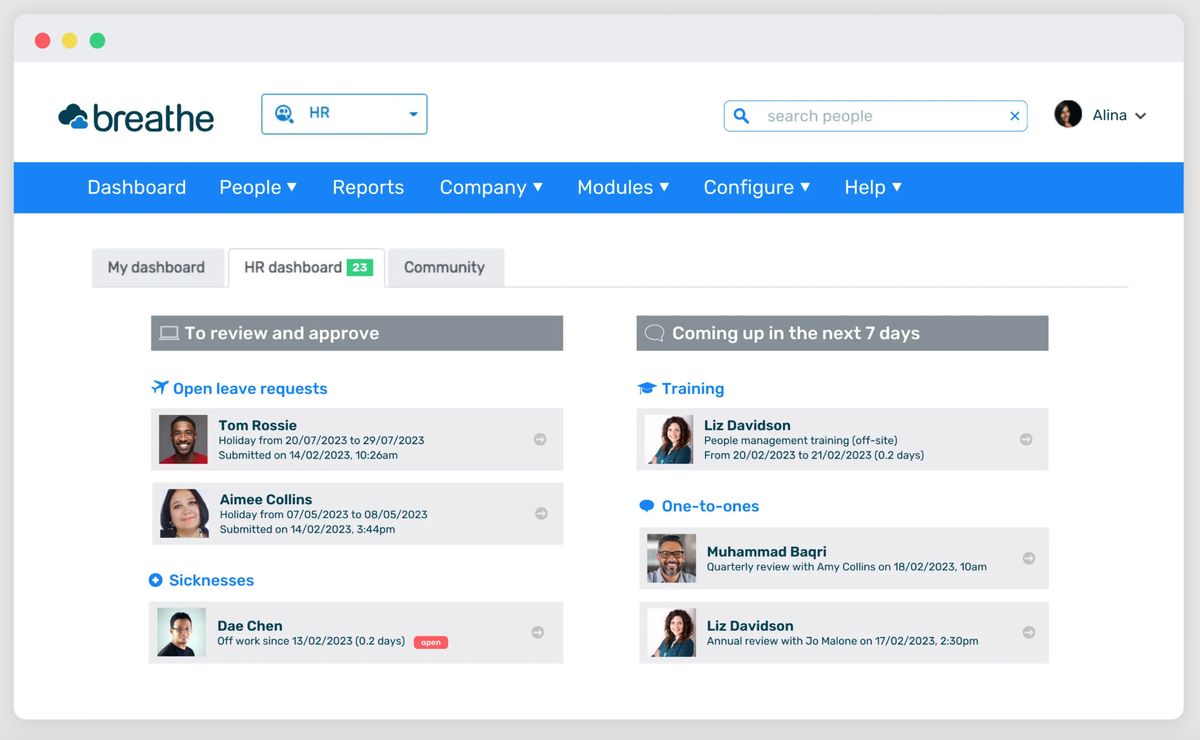Expand the People navigation menu

tap(258, 187)
